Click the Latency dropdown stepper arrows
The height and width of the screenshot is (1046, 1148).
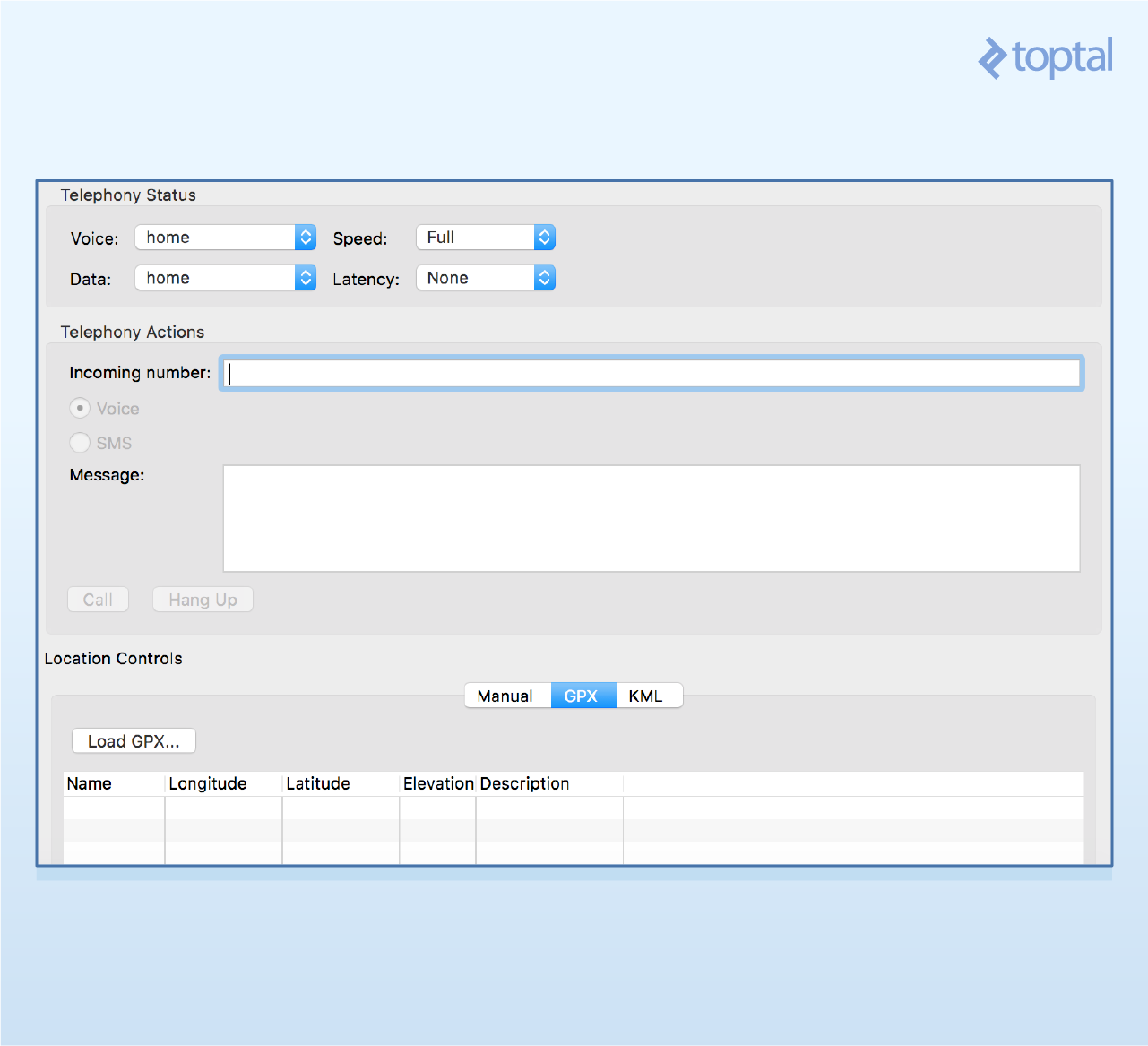544,278
